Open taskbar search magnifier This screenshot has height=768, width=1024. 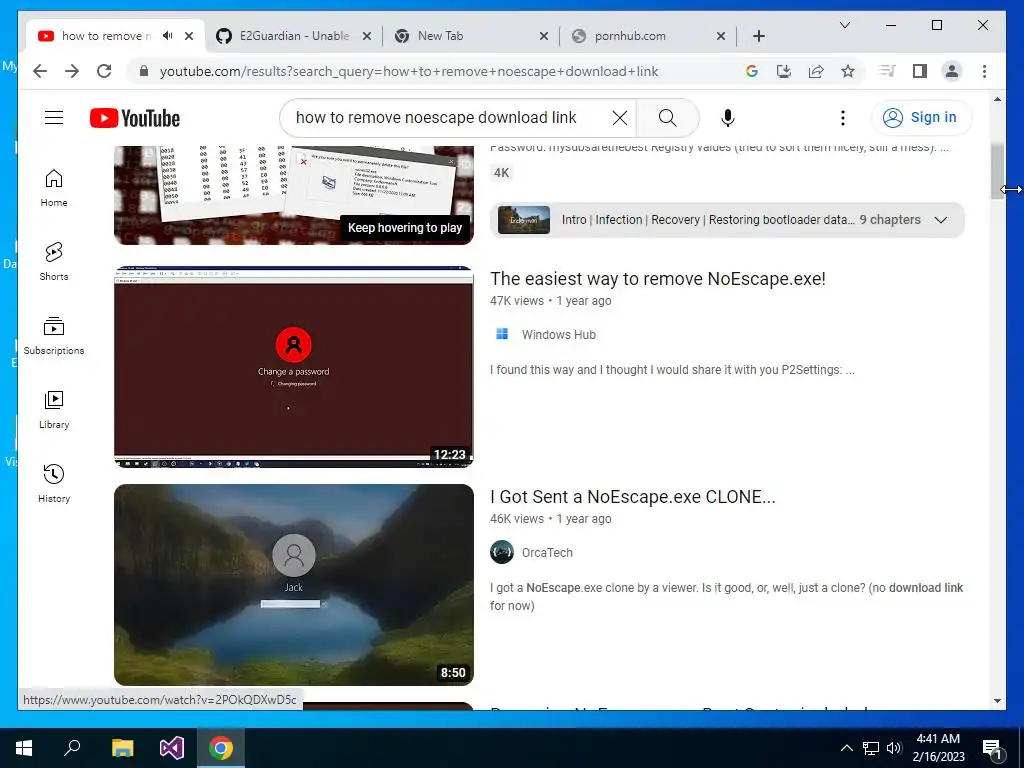point(72,748)
